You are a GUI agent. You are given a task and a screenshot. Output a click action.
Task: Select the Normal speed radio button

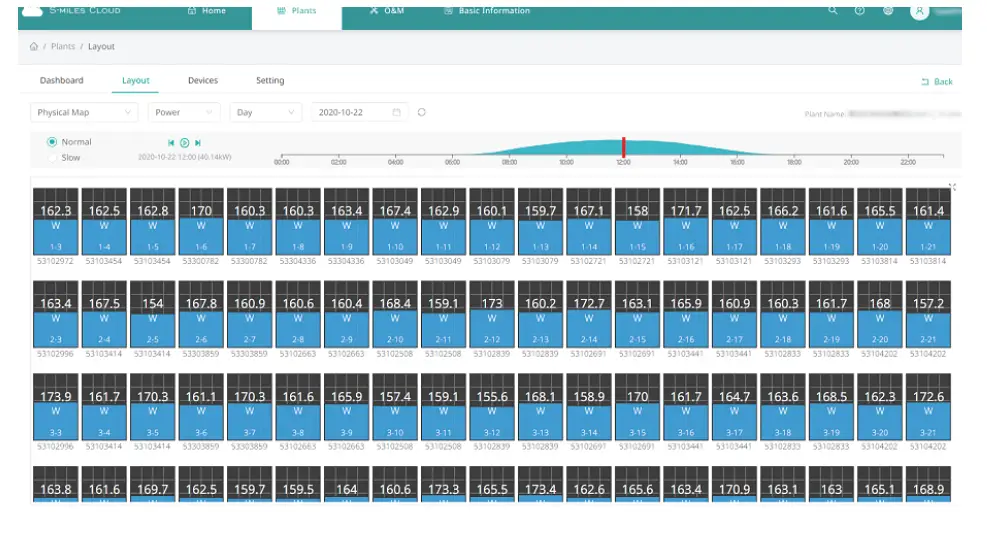pyautogui.click(x=52, y=142)
